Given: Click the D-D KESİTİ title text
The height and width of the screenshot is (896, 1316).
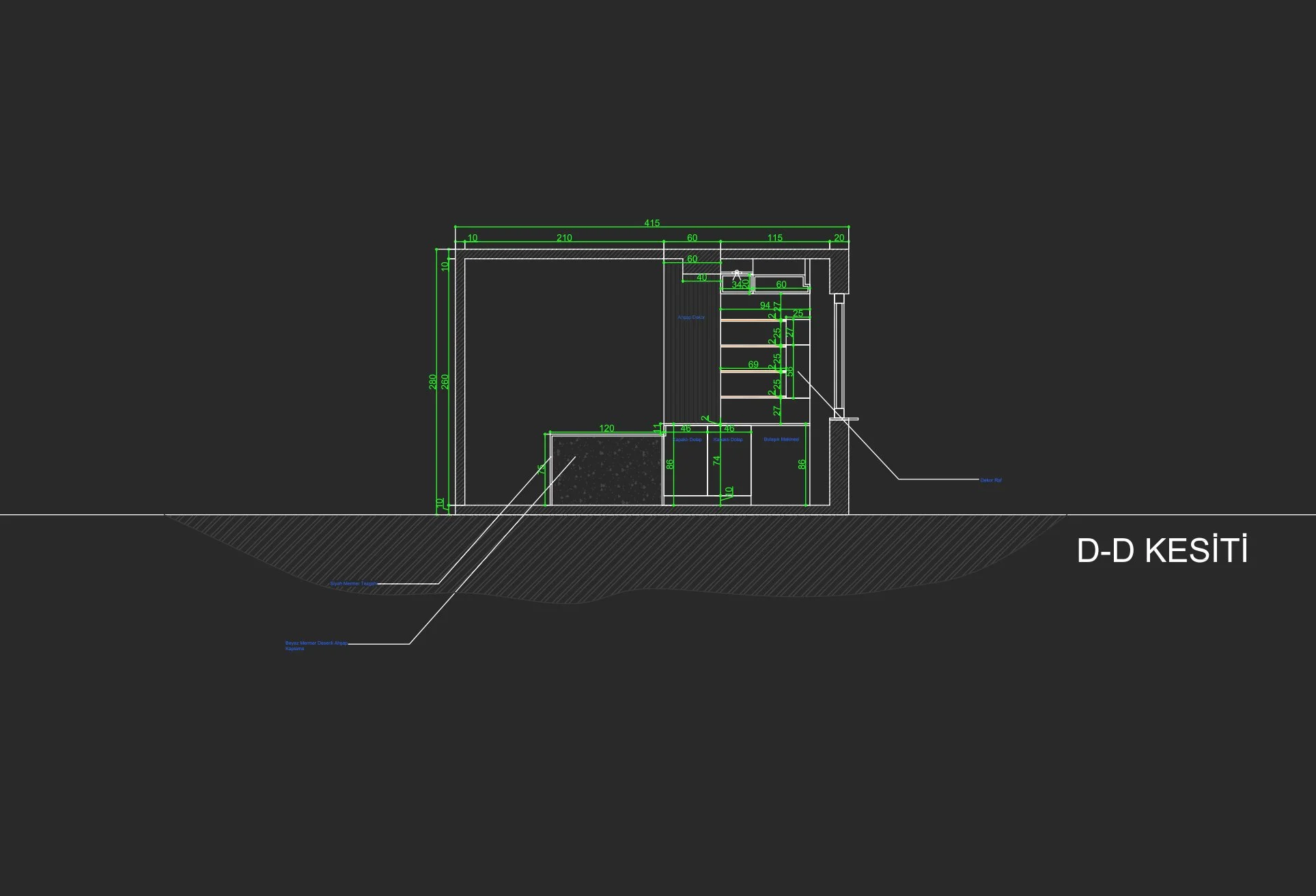Looking at the screenshot, I should [1162, 551].
